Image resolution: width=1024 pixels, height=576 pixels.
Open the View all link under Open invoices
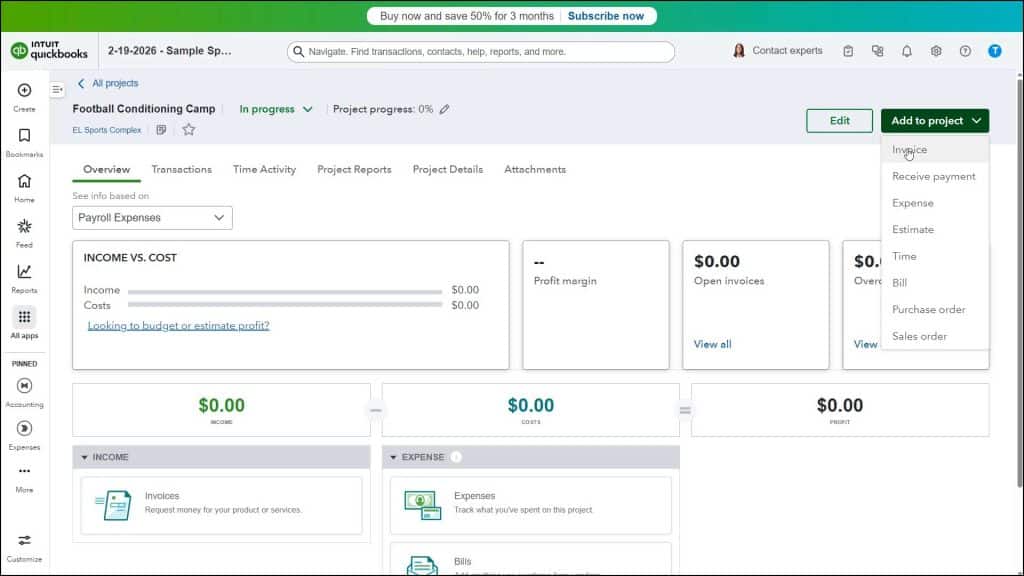712,344
